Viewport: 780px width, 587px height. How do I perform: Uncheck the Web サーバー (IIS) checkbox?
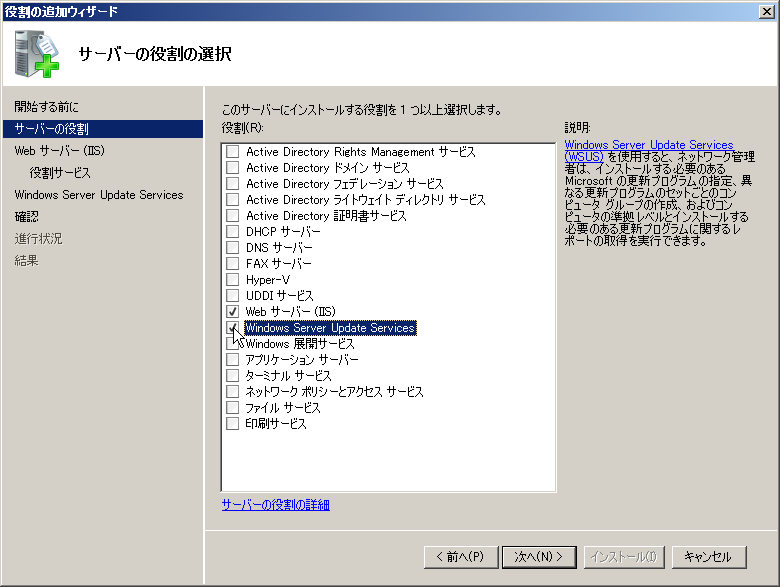click(x=232, y=311)
